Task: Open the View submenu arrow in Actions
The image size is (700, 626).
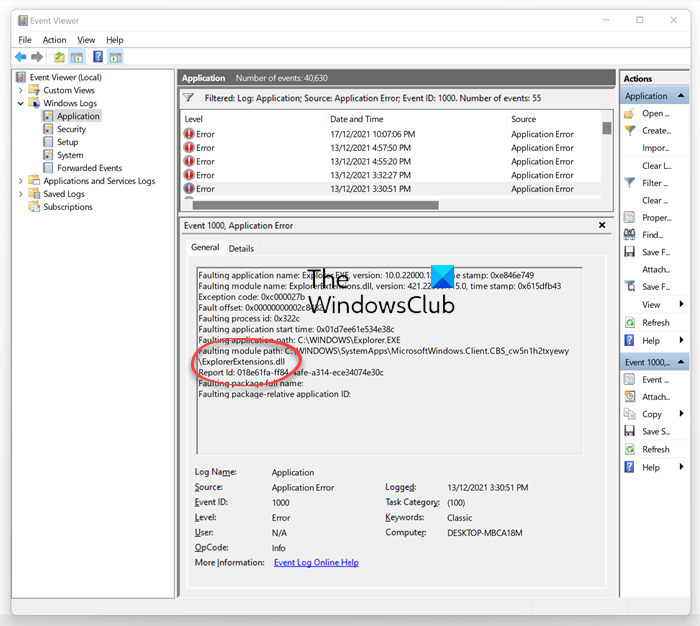Action: point(681,304)
